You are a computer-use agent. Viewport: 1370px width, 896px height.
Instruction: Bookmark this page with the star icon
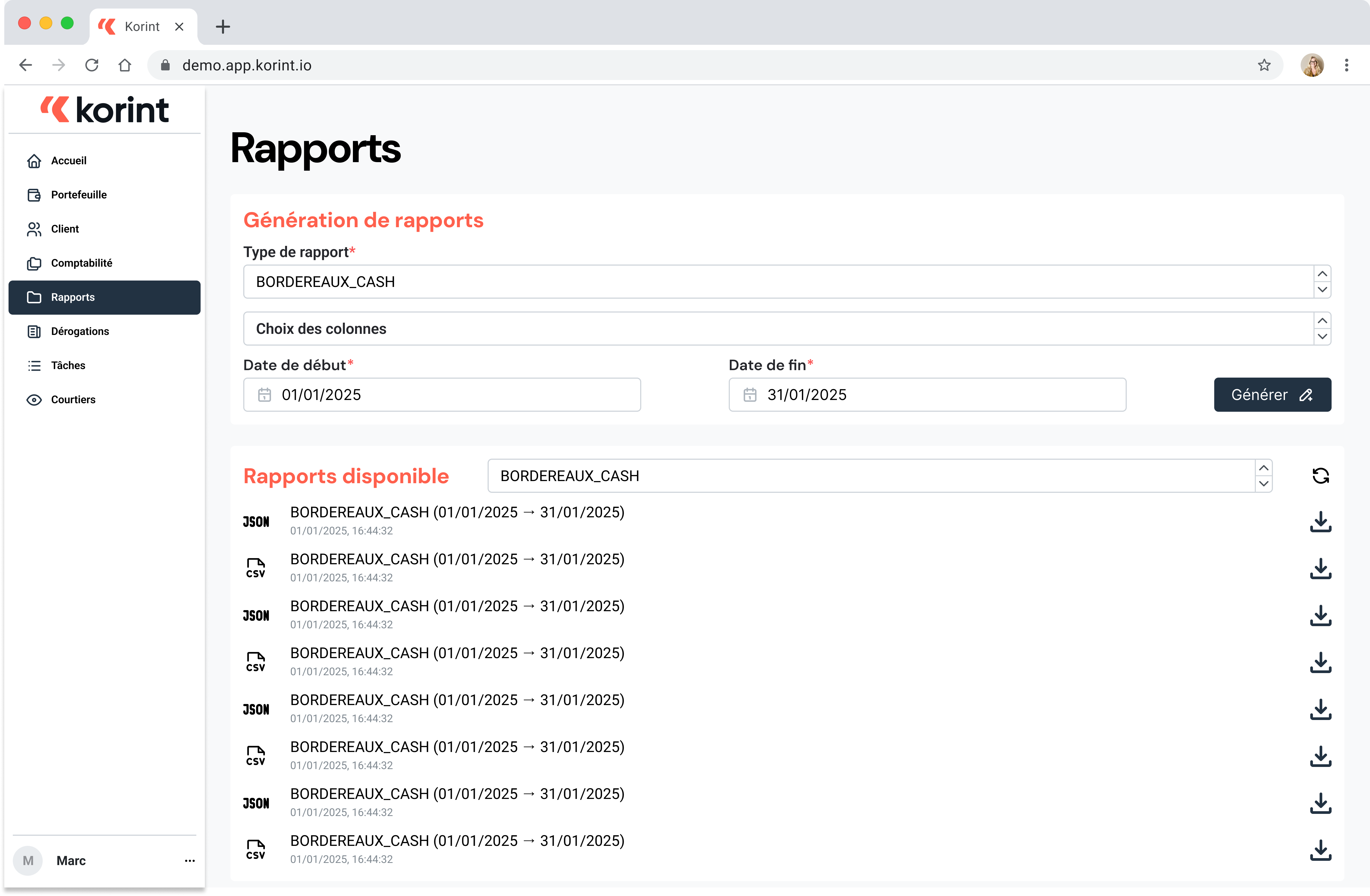tap(1264, 65)
